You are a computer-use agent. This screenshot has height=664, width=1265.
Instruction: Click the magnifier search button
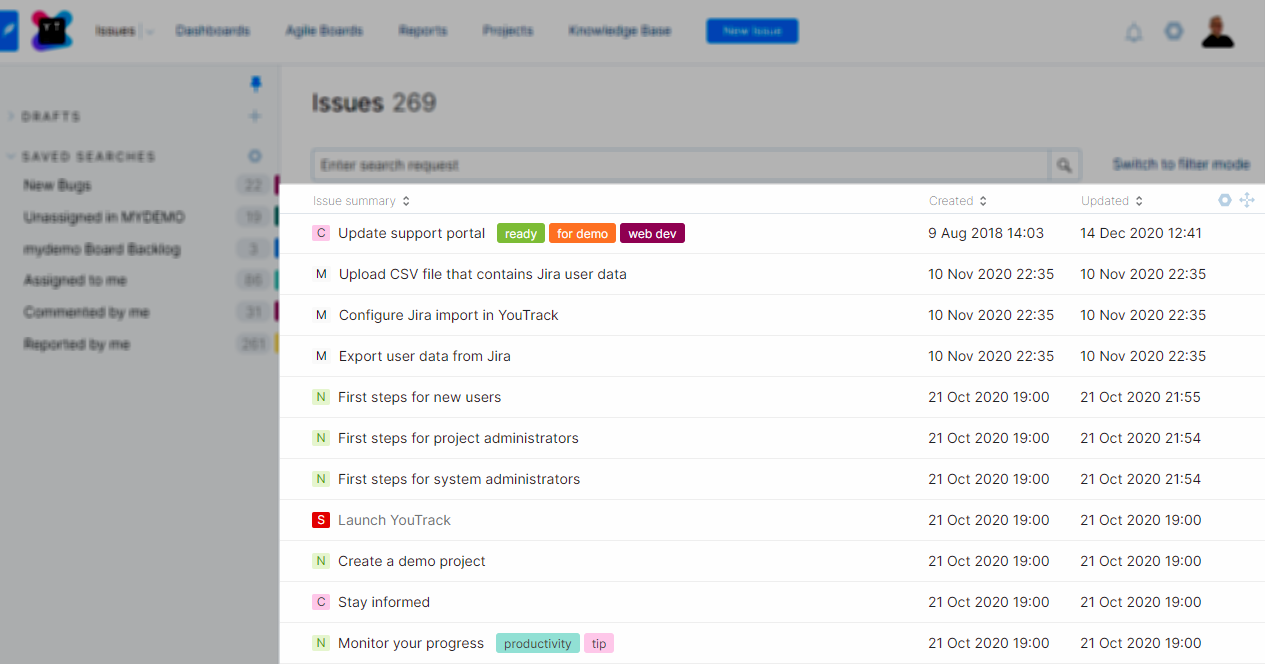click(1064, 165)
